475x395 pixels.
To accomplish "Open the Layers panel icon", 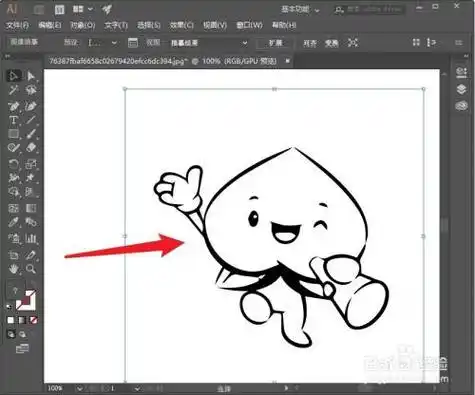I will [461, 89].
